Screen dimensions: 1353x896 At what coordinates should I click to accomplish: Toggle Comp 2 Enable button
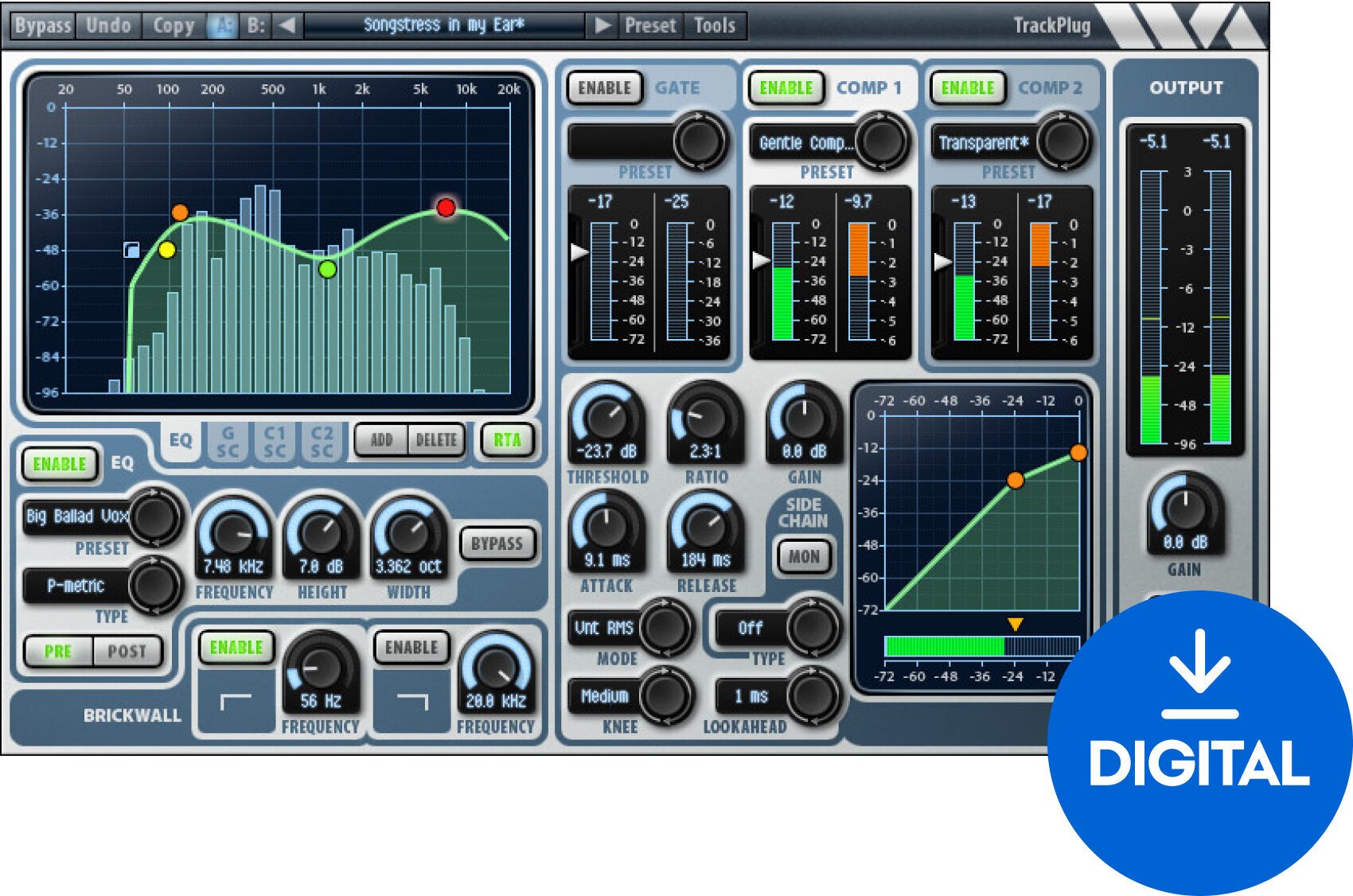coord(967,88)
